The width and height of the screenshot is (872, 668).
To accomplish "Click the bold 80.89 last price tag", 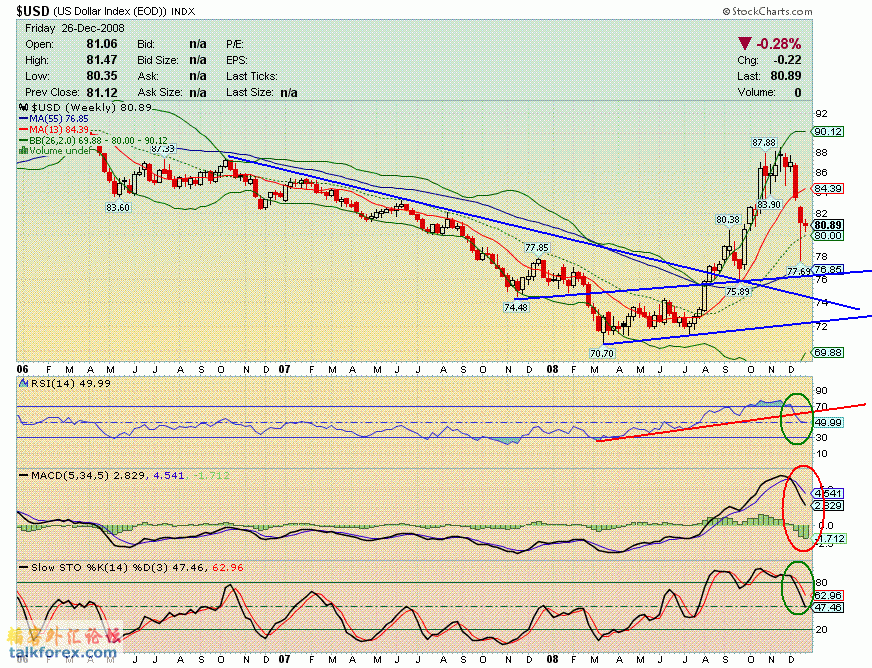I will pos(828,225).
